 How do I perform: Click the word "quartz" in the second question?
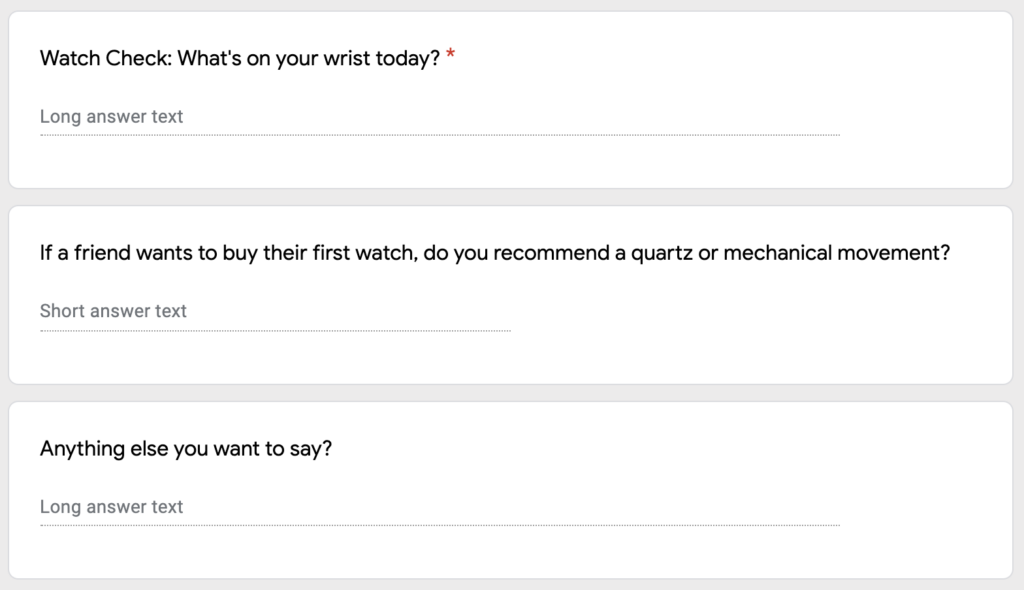(x=661, y=254)
